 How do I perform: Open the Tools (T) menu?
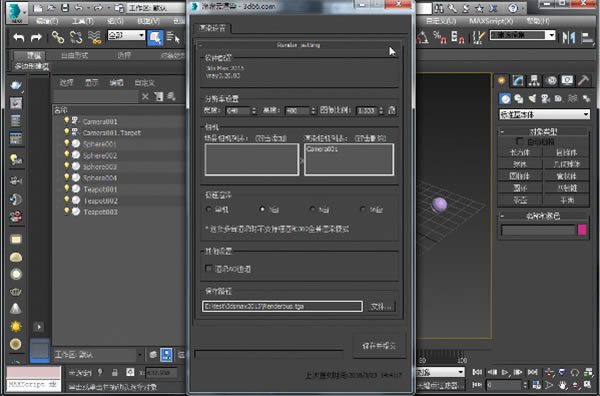click(x=82, y=21)
